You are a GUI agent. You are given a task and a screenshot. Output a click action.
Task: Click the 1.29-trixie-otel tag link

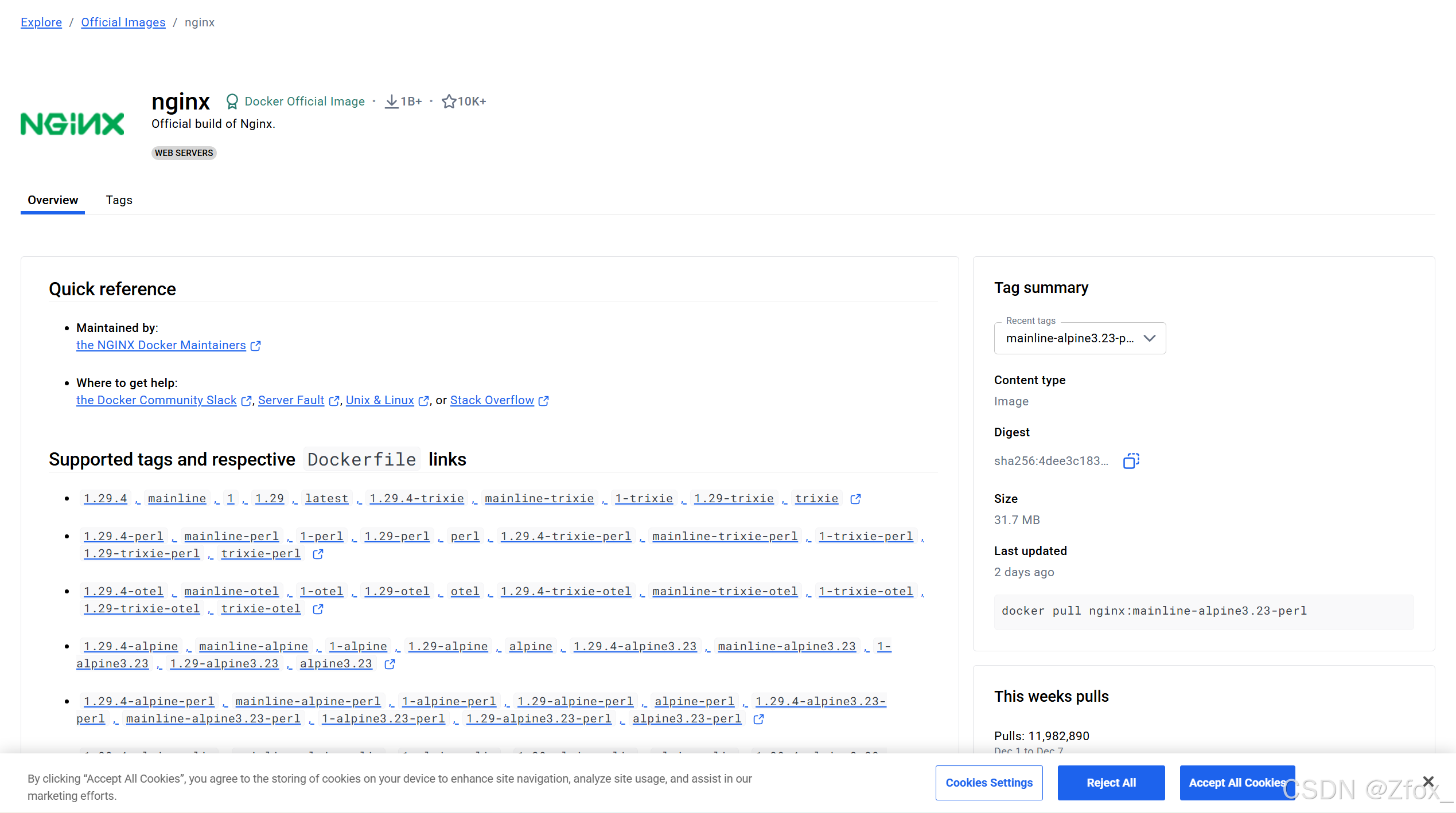pos(142,609)
